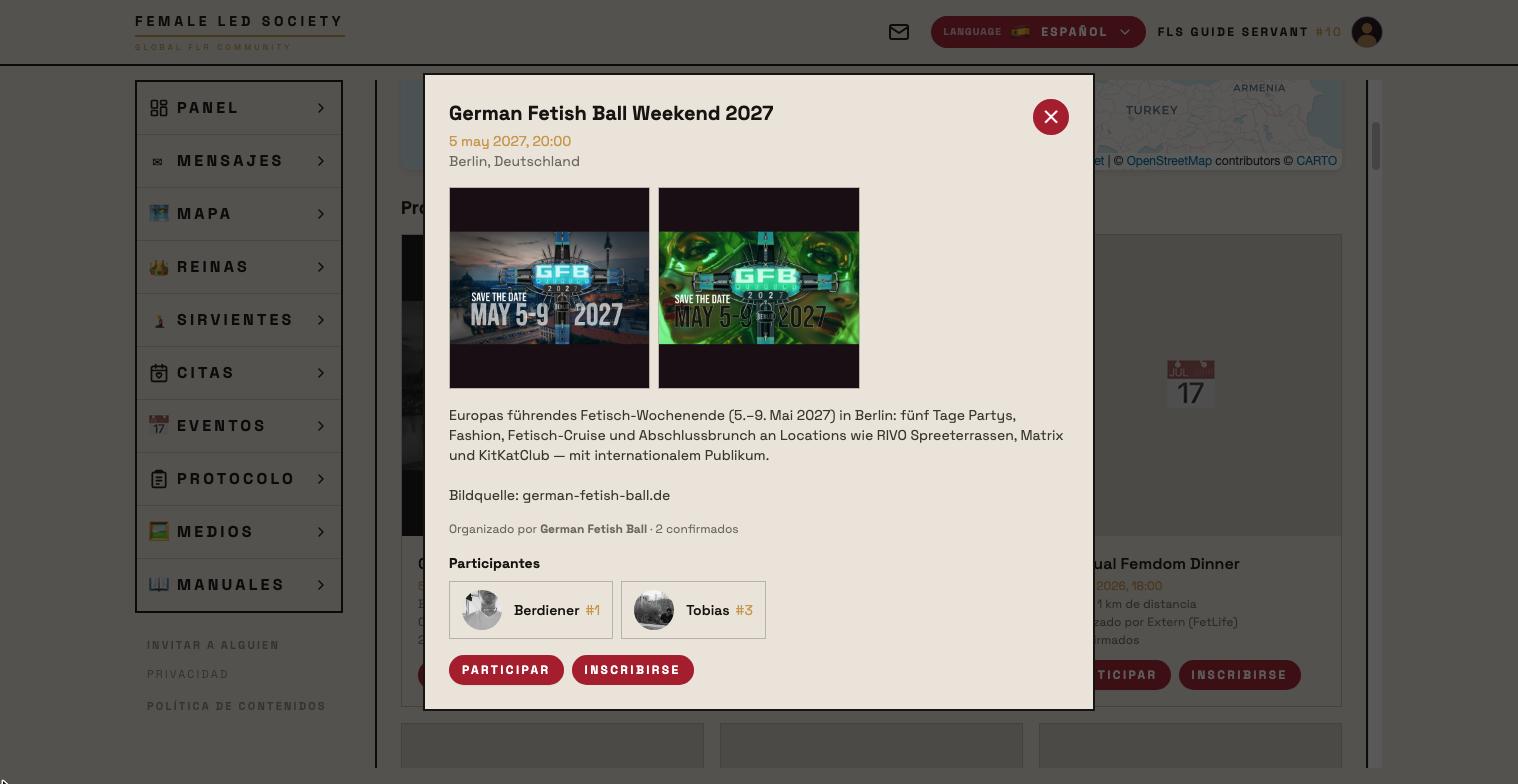
Task: Expand the Mapa menu chevron
Action: [321, 214]
